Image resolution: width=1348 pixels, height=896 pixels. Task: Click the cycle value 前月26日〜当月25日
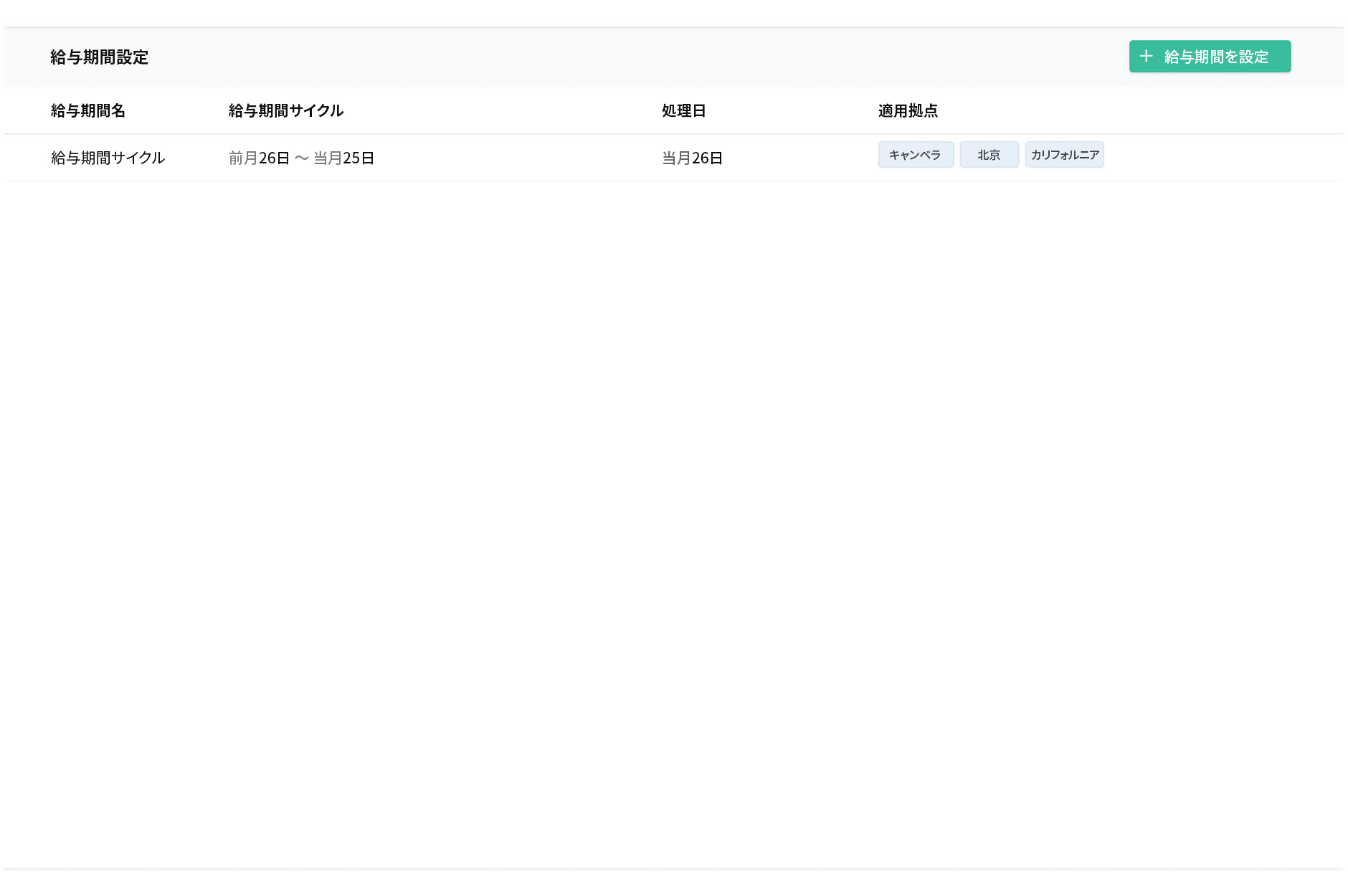(x=301, y=158)
